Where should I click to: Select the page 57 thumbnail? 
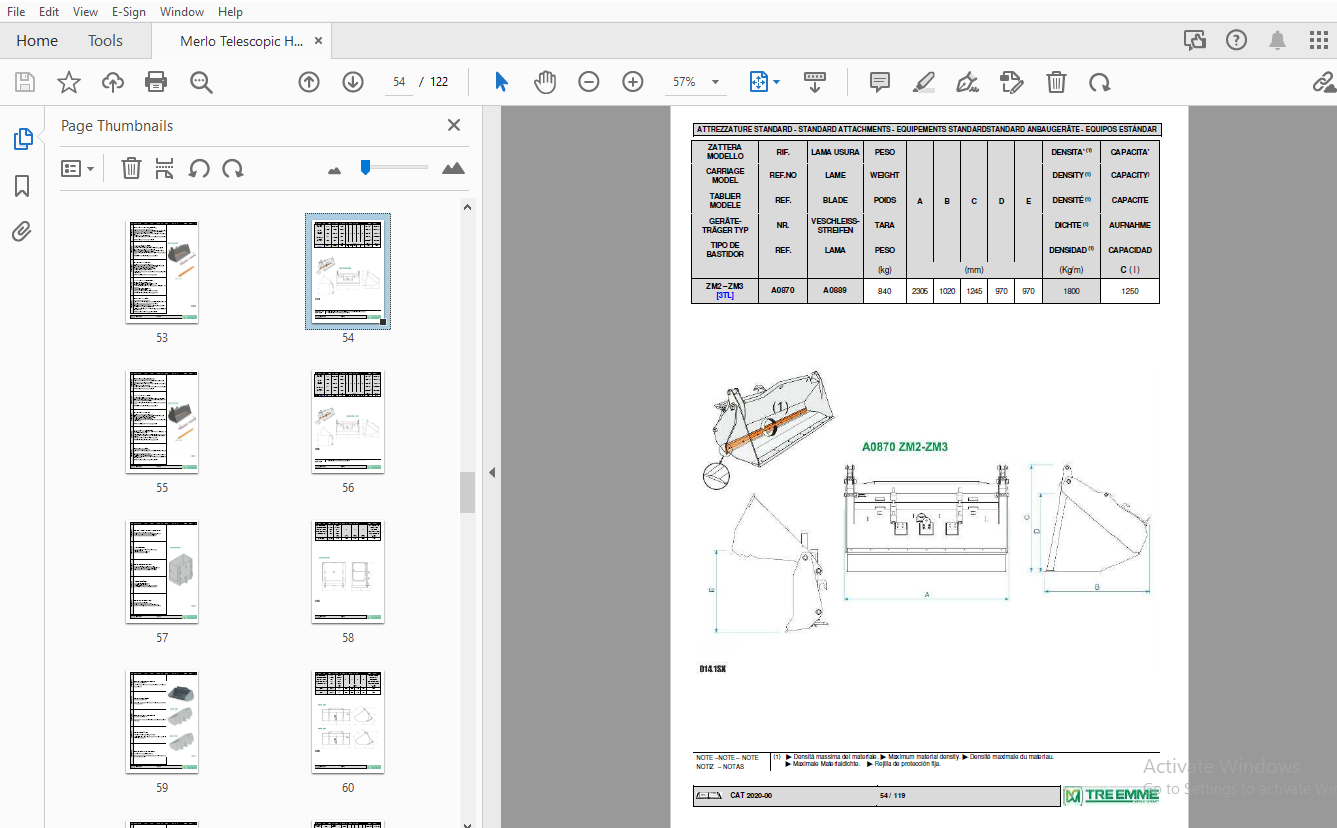point(162,572)
